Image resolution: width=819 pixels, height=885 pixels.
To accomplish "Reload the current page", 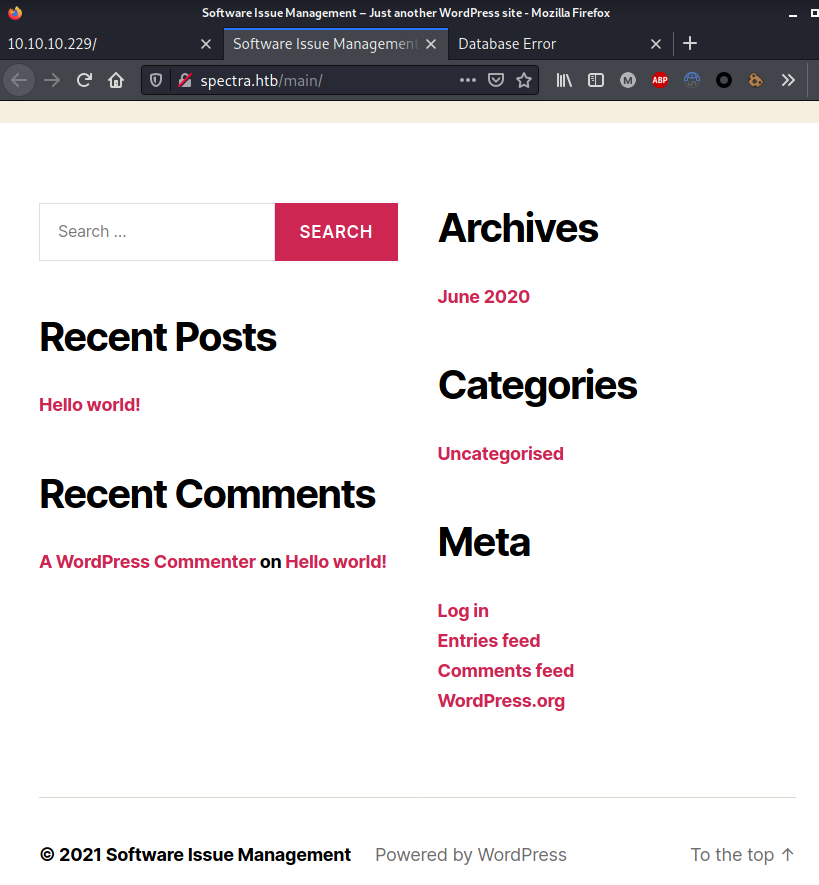I will pyautogui.click(x=85, y=80).
